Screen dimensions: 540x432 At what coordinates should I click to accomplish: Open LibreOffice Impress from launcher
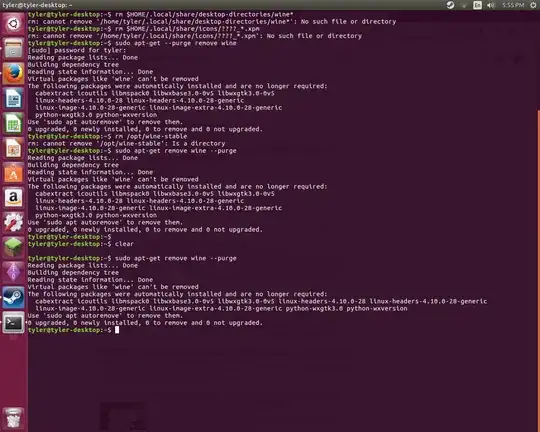13,148
